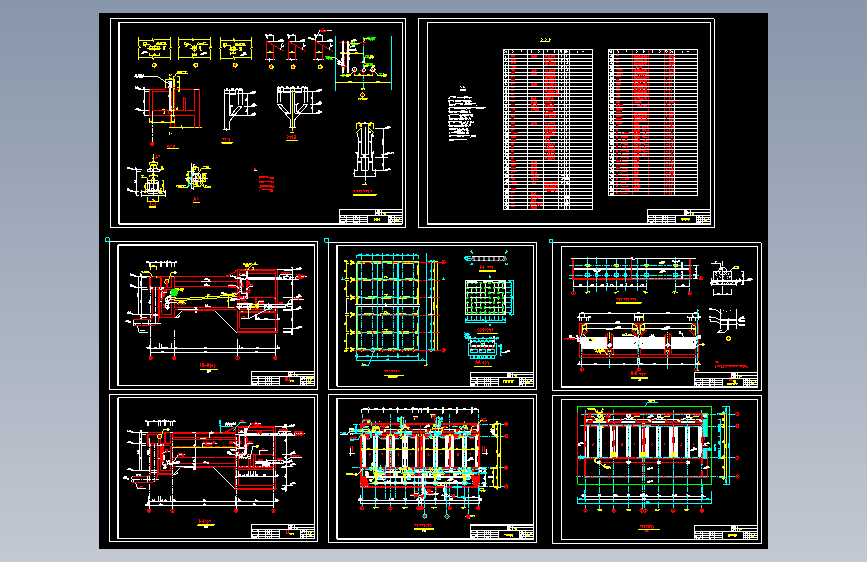Click the cyan plan detail below green grid
Viewport: 867px width, 562px height.
[x=484, y=347]
